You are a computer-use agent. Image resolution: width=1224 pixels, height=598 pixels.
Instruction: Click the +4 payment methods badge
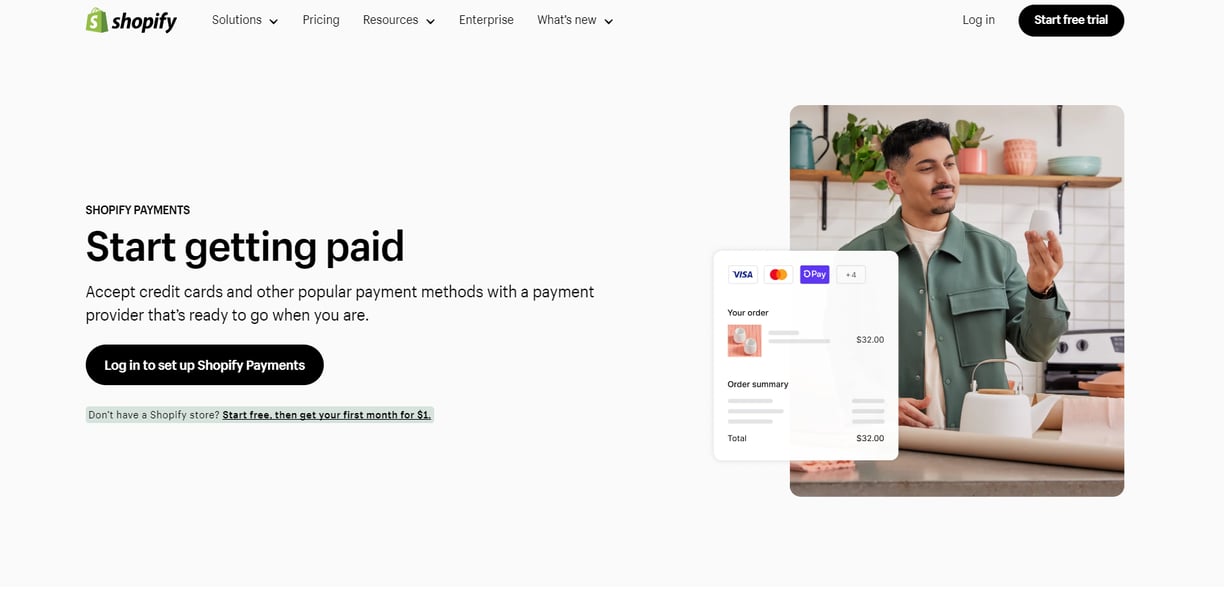[851, 274]
